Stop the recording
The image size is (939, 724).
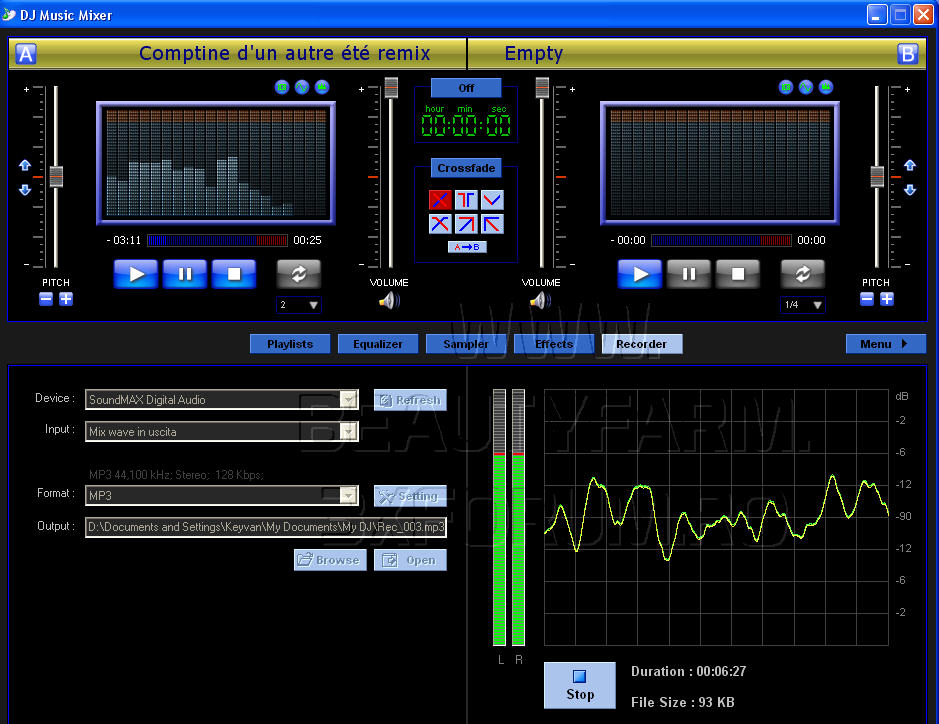pos(580,686)
